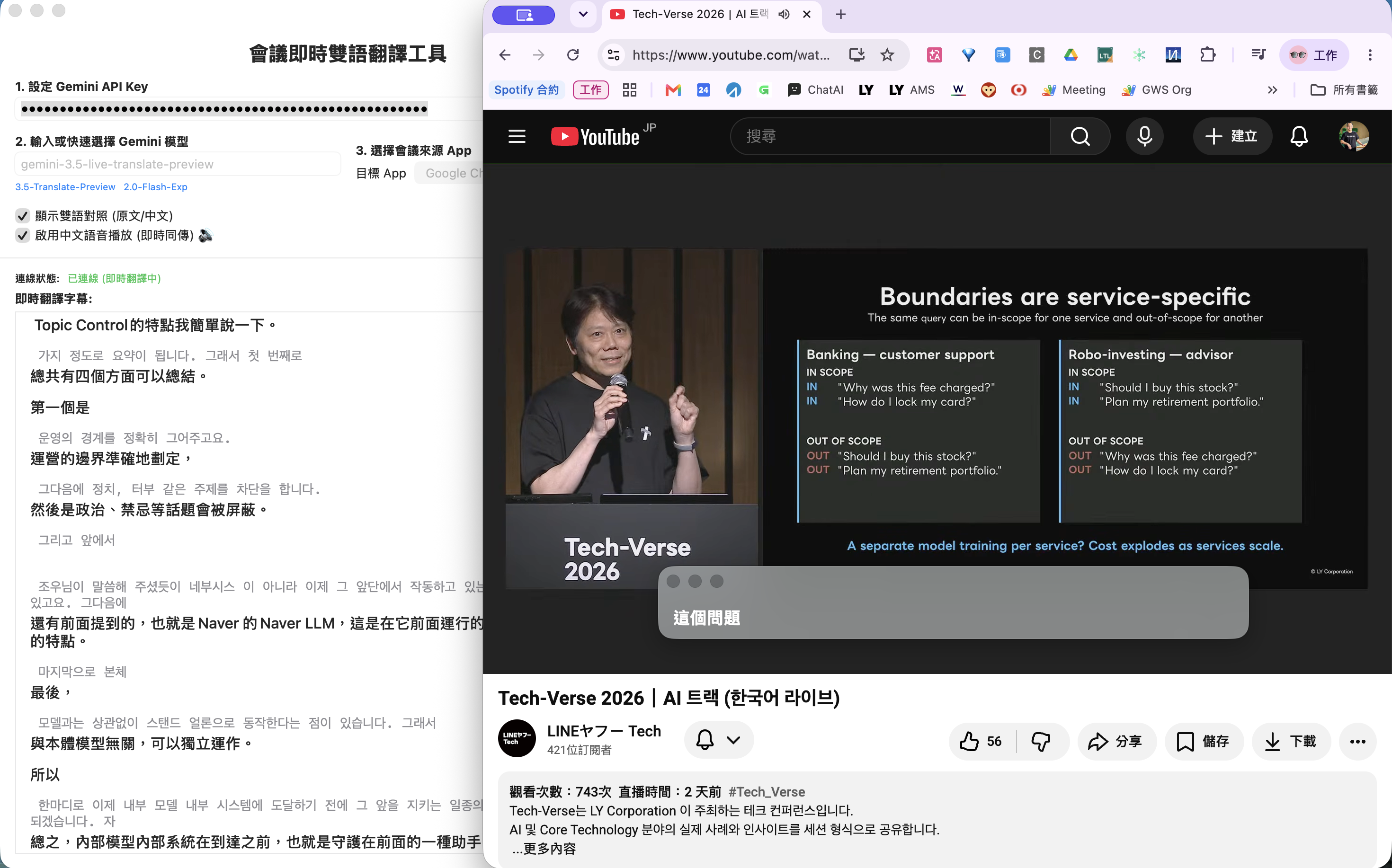Start voice search with microphone icon
This screenshot has width=1392, height=868.
pyautogui.click(x=1144, y=137)
